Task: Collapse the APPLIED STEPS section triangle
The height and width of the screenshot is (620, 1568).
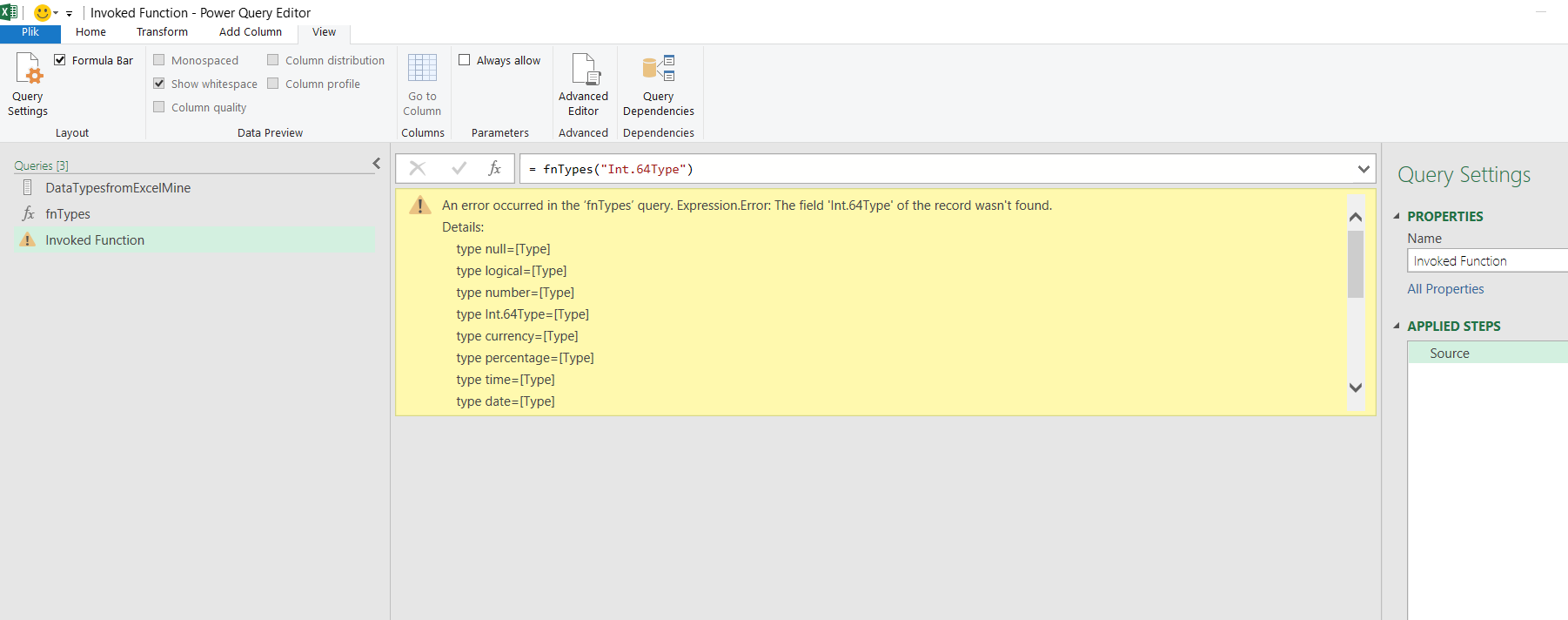Action: pos(1397,326)
